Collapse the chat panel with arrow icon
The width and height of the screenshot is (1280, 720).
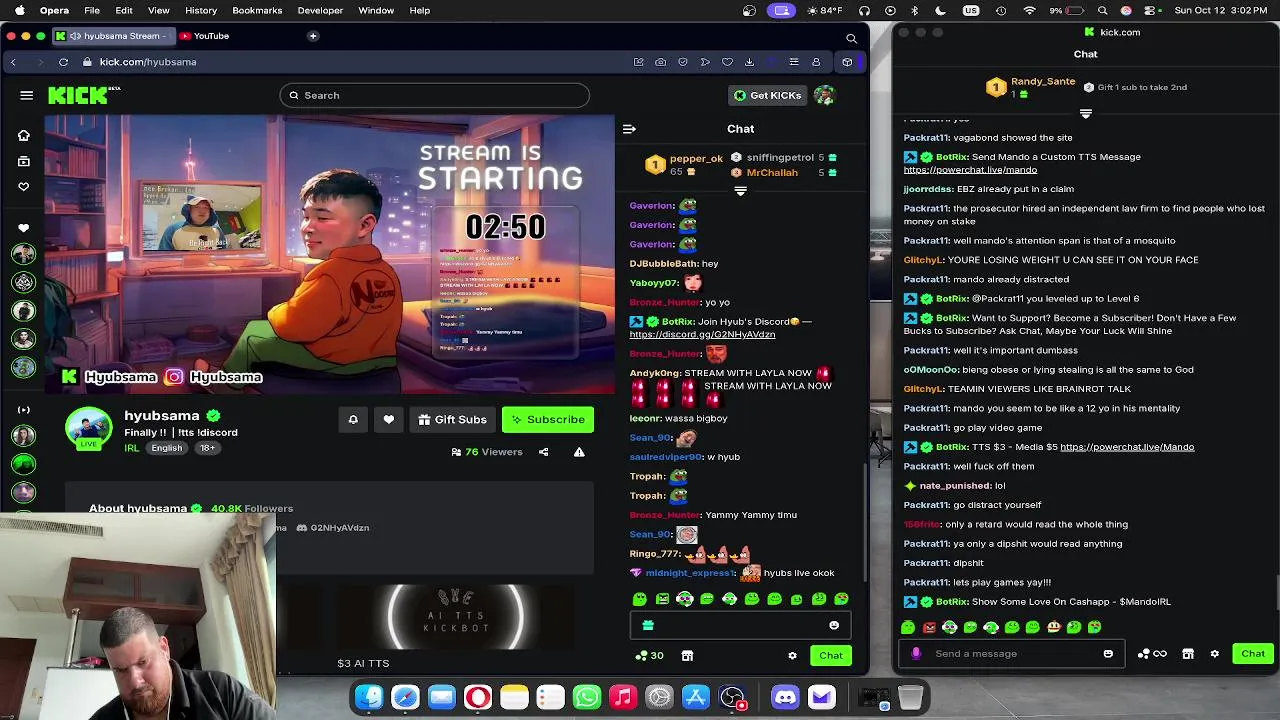point(629,129)
